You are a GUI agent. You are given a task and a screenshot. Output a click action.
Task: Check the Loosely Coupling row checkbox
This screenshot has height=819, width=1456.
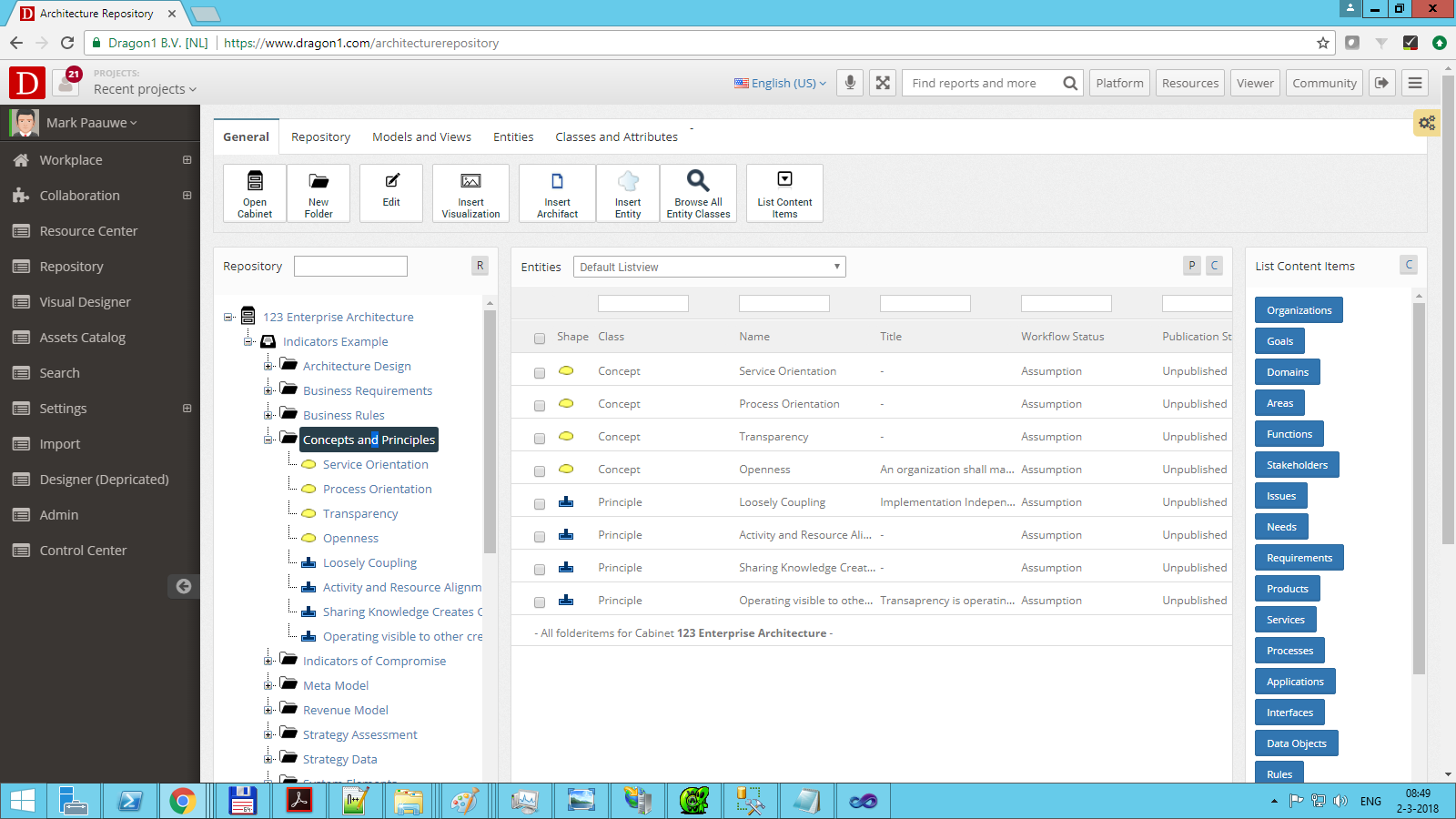click(x=540, y=504)
